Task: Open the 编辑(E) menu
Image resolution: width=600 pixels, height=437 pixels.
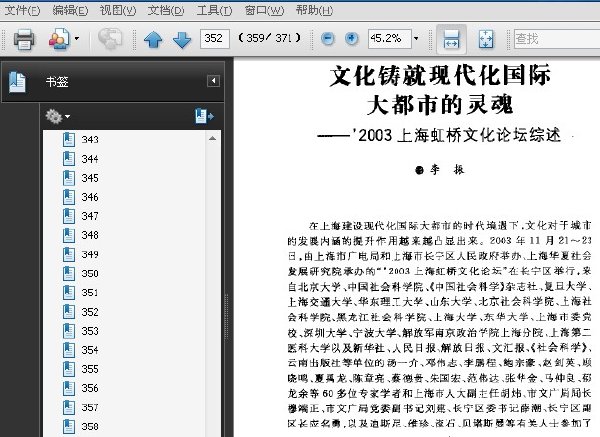Action: [x=70, y=10]
